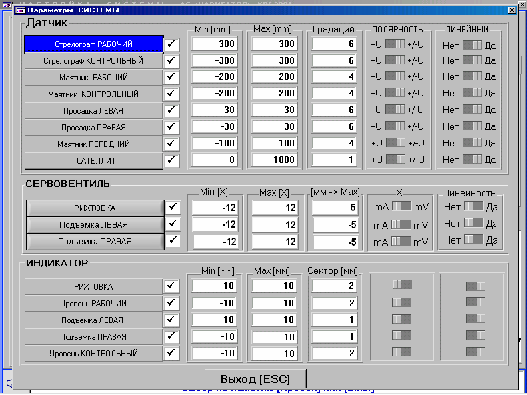Select the Стрелограф КОНТРОЛЬНЫЙ sensor button
The width and height of the screenshot is (527, 395).
[94, 61]
